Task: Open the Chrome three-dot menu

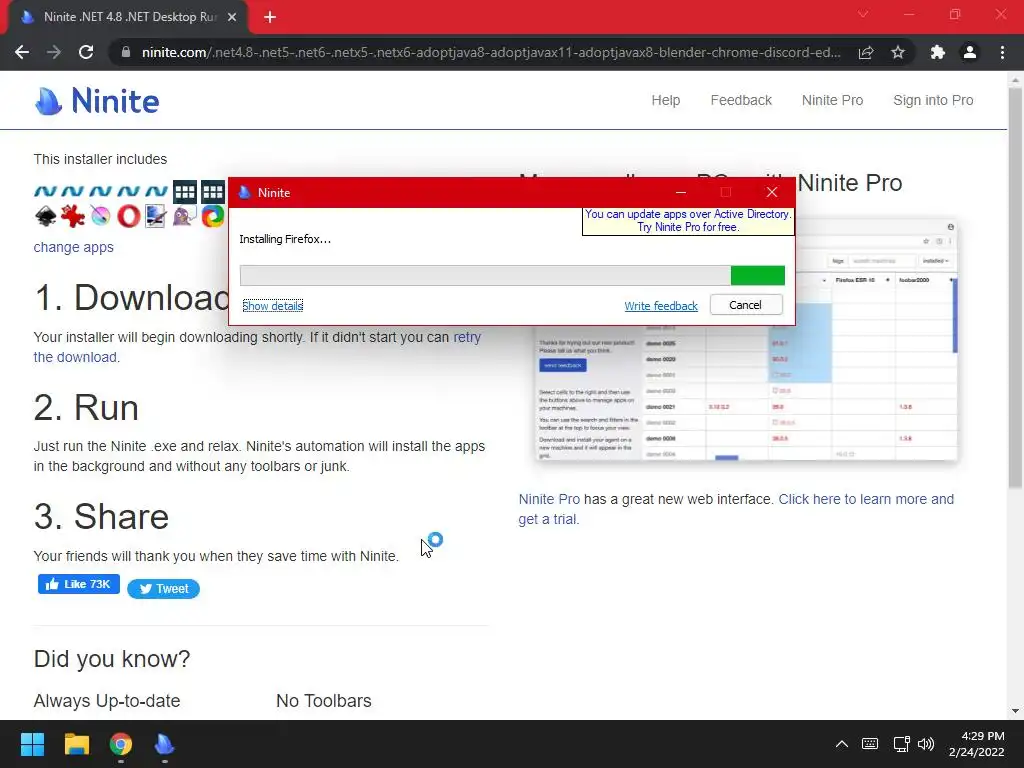Action: pos(1002,52)
